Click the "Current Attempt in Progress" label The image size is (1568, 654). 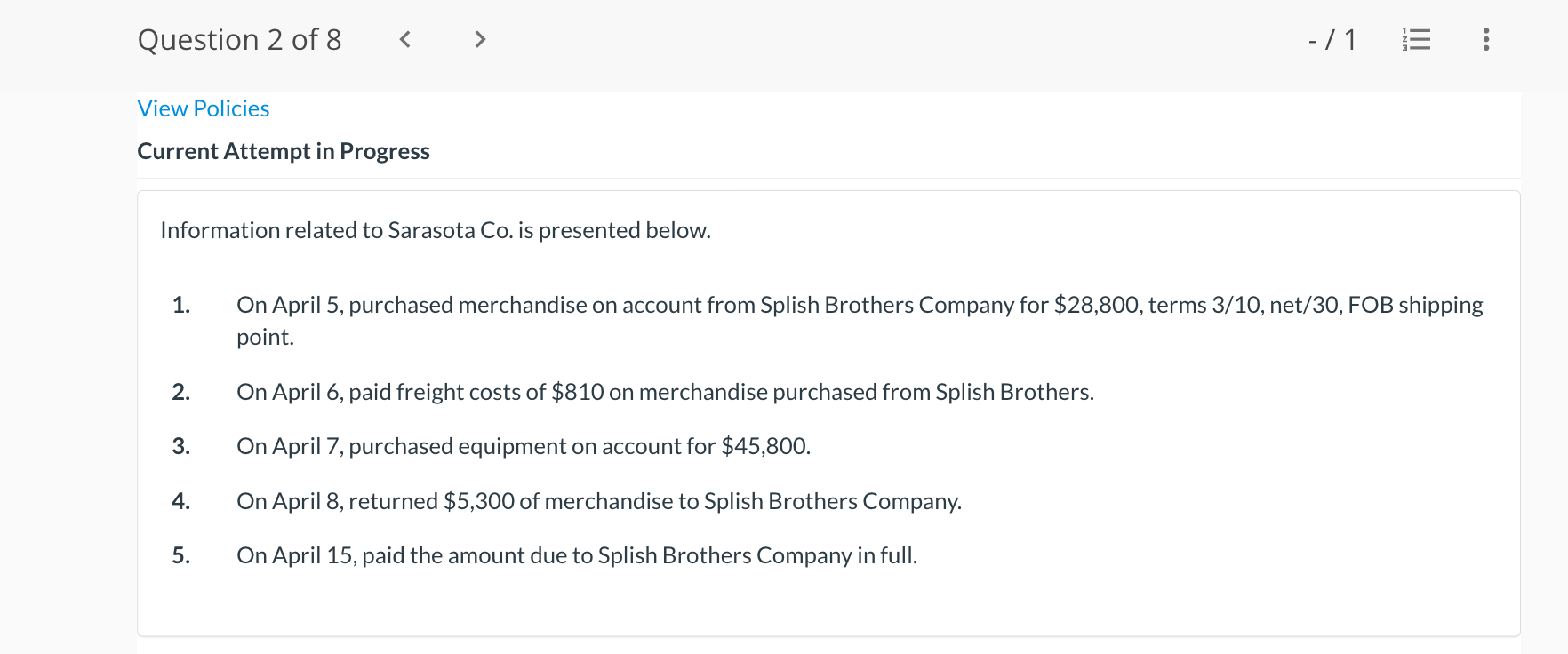click(x=284, y=151)
